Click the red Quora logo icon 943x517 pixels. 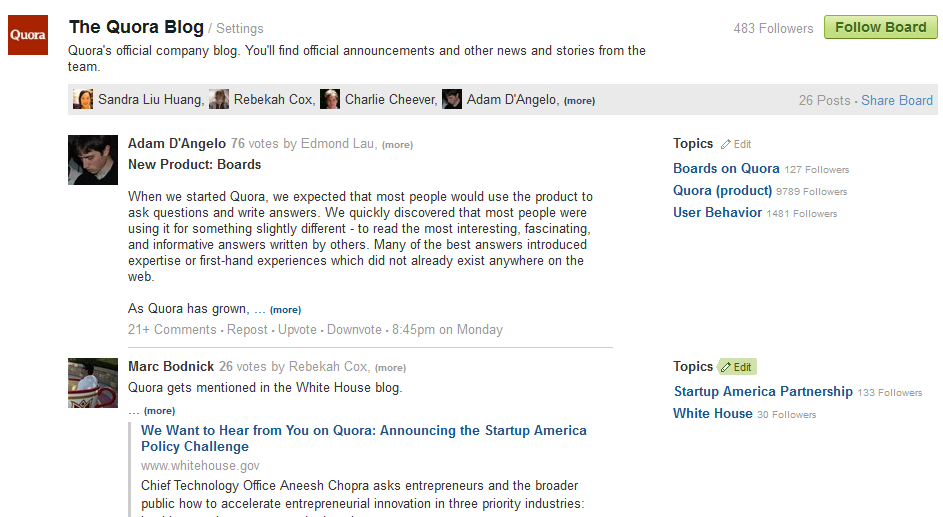coord(28,35)
